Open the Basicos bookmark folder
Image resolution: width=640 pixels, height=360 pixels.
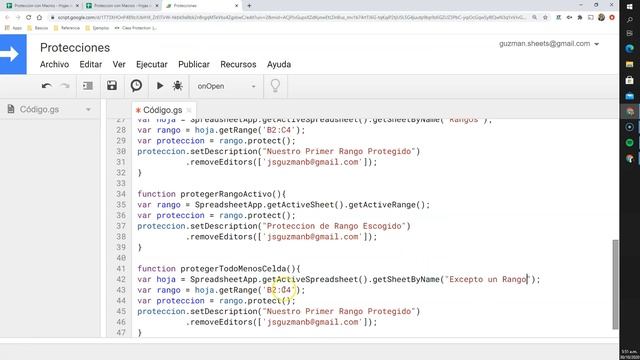pos(38,28)
